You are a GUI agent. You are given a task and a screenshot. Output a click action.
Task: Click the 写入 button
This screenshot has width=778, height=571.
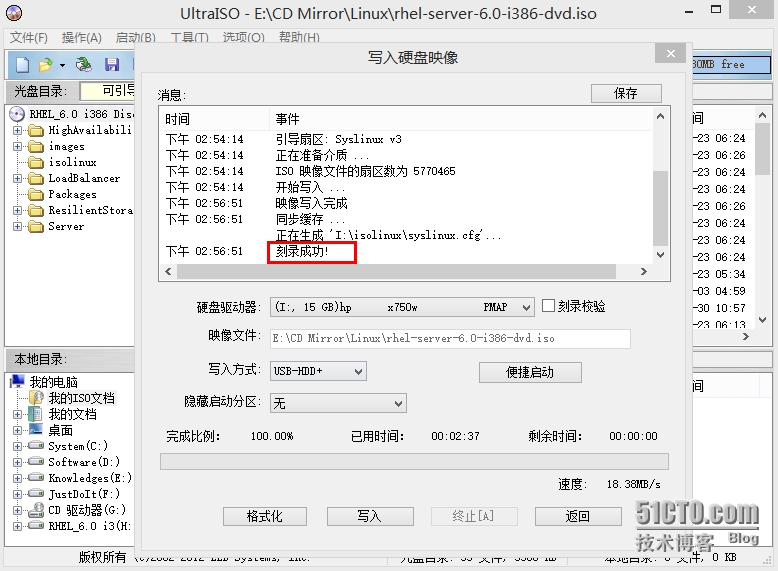(x=370, y=516)
